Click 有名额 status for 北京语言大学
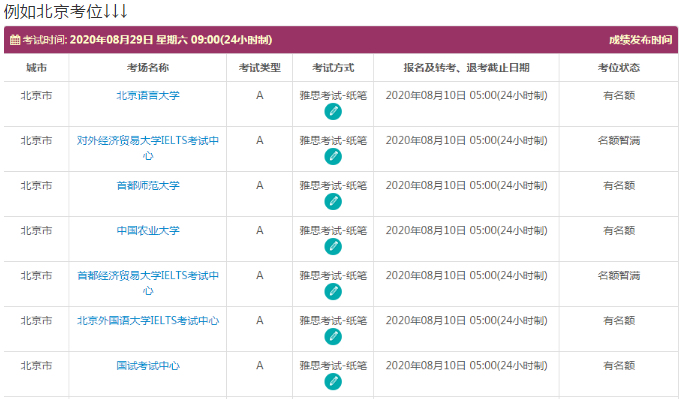The width and height of the screenshot is (679, 399). tap(619, 95)
